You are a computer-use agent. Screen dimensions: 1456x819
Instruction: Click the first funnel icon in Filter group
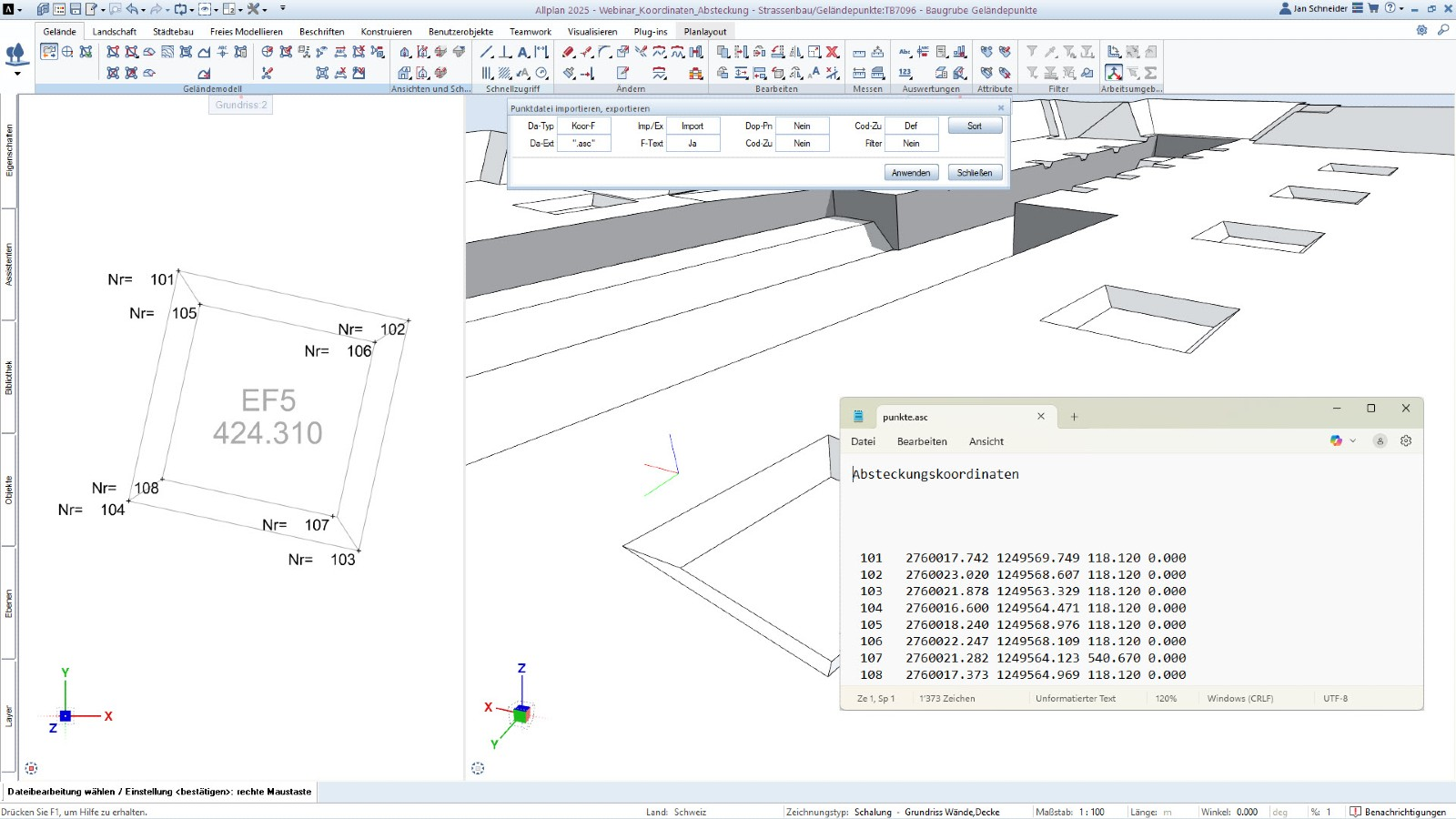[x=1032, y=52]
